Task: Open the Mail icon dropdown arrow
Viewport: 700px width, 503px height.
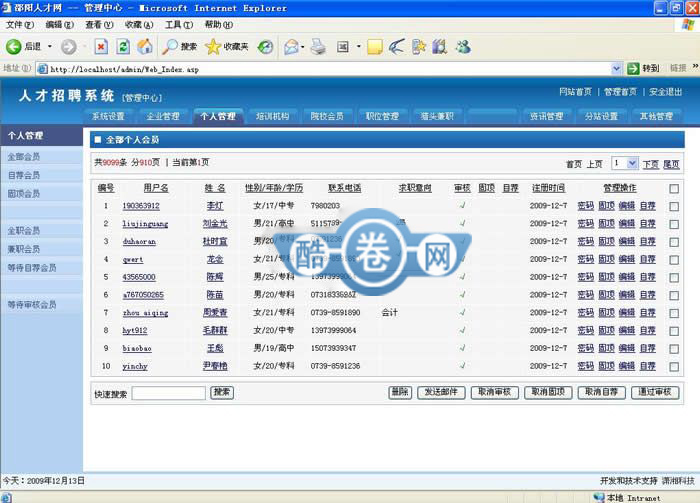Action: (x=302, y=46)
